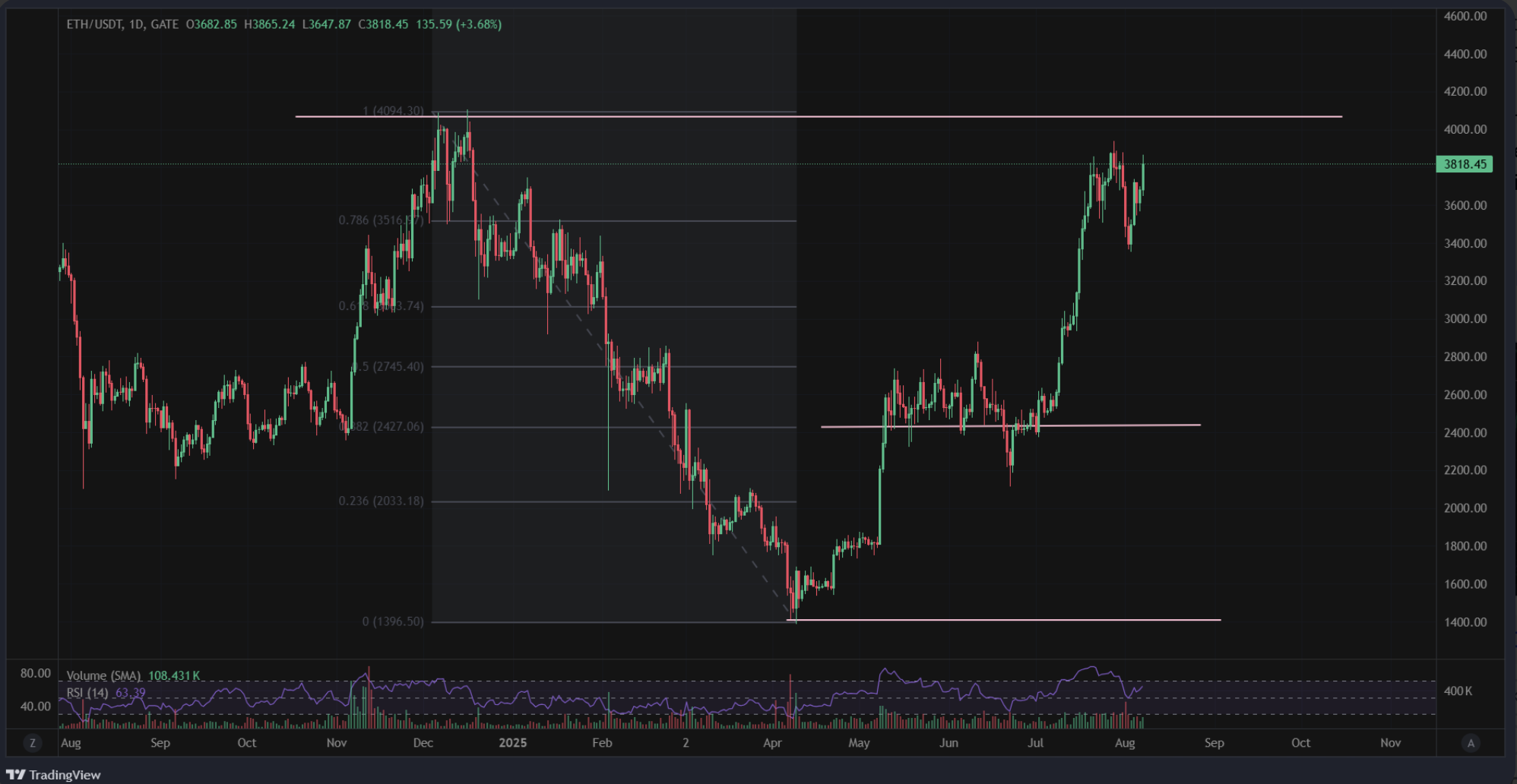The width and height of the screenshot is (1517, 784).
Task: Click the Aug label on the time axis
Action: click(71, 743)
